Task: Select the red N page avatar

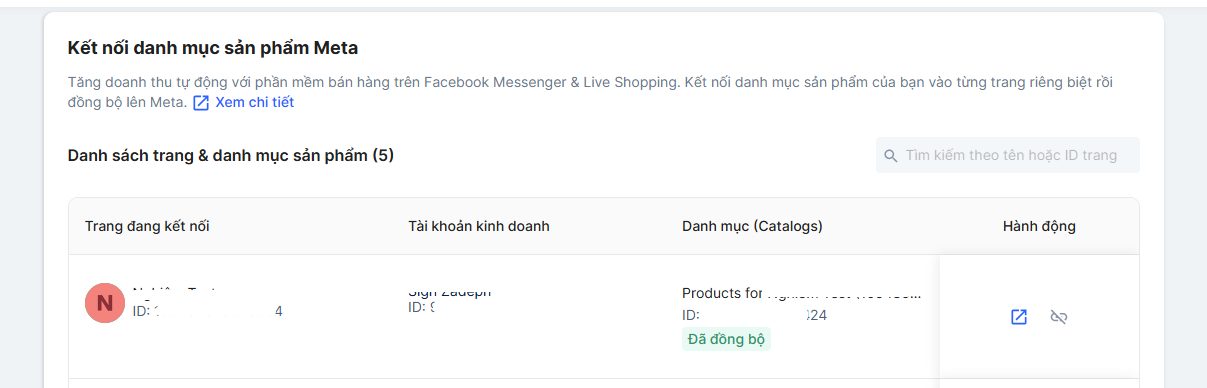Action: click(x=105, y=303)
